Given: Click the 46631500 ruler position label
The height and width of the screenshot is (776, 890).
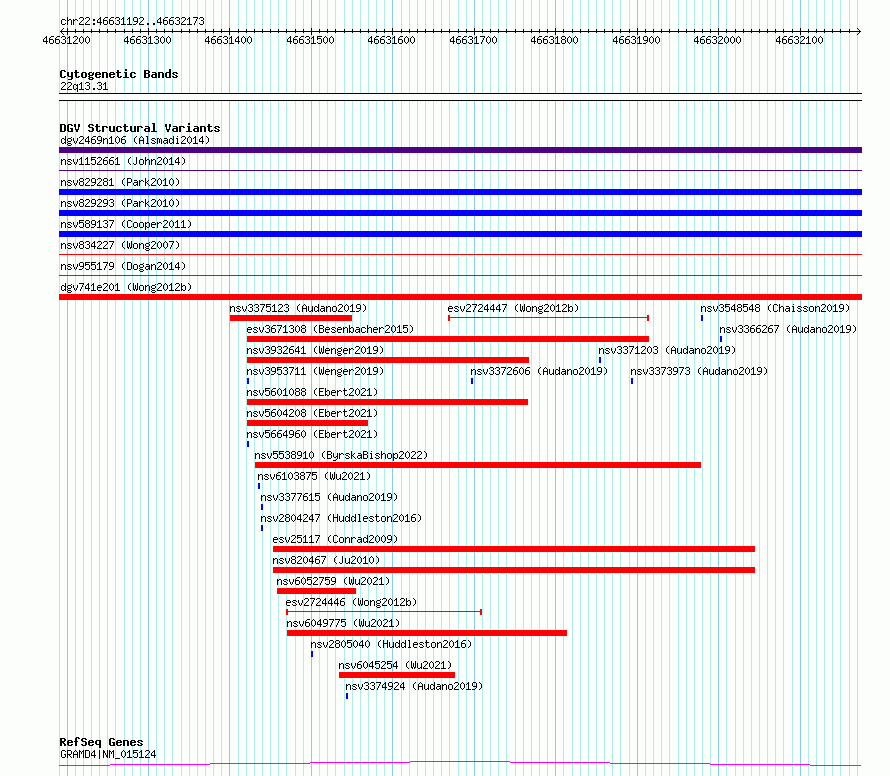Looking at the screenshot, I should point(310,40).
